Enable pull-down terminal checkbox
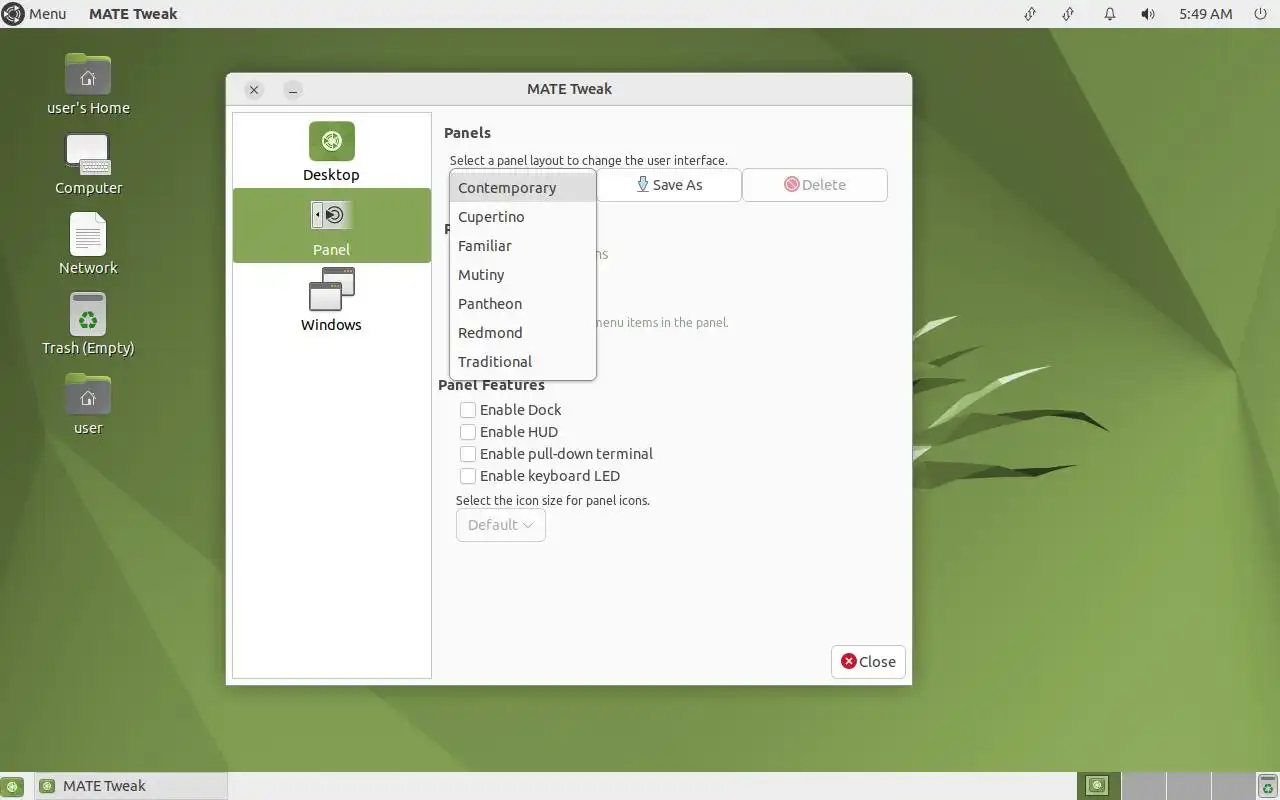Viewport: 1280px width, 800px height. click(x=467, y=454)
